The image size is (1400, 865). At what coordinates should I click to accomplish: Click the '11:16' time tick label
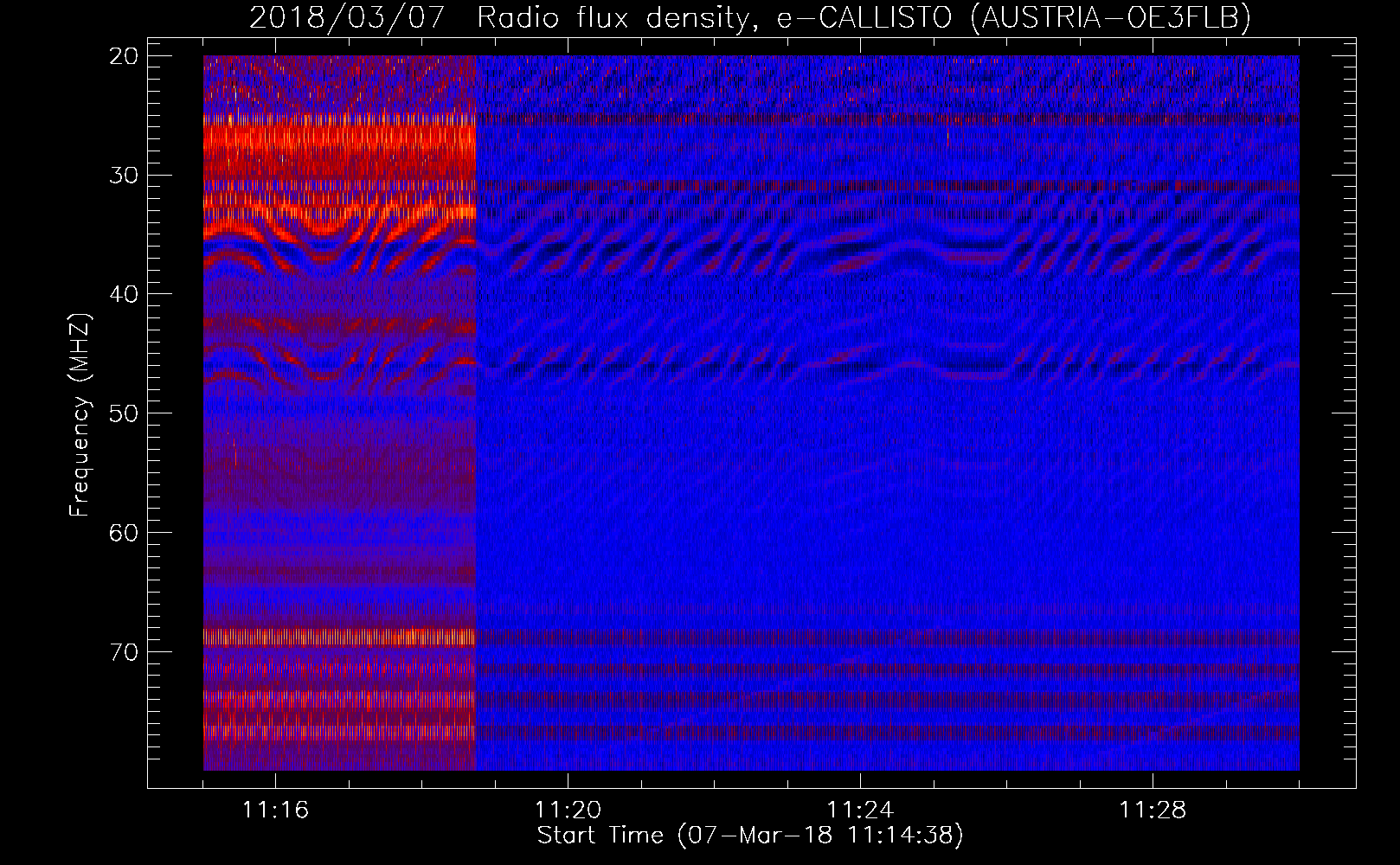(275, 811)
